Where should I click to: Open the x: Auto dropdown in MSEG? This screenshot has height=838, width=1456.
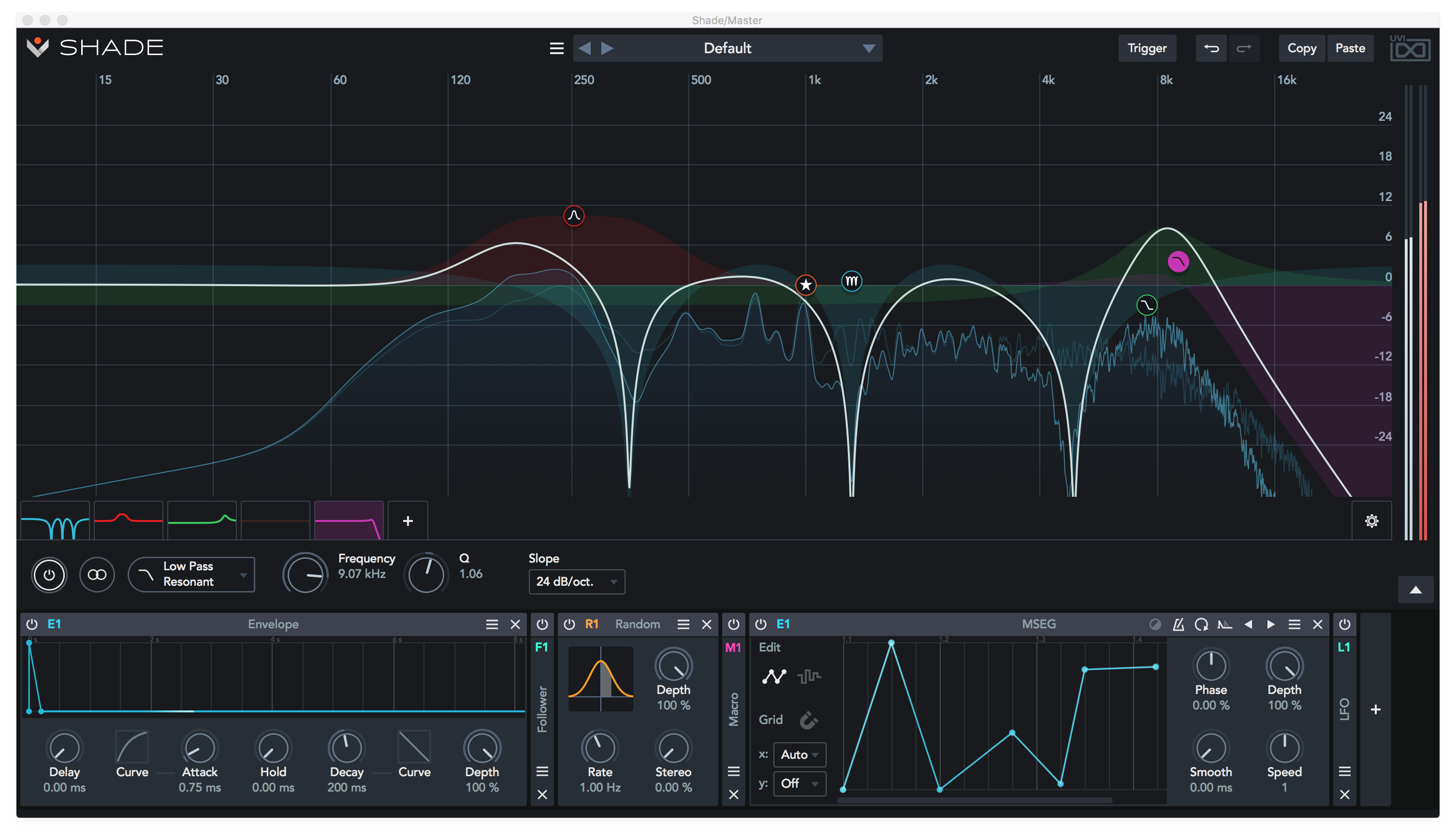pos(799,754)
